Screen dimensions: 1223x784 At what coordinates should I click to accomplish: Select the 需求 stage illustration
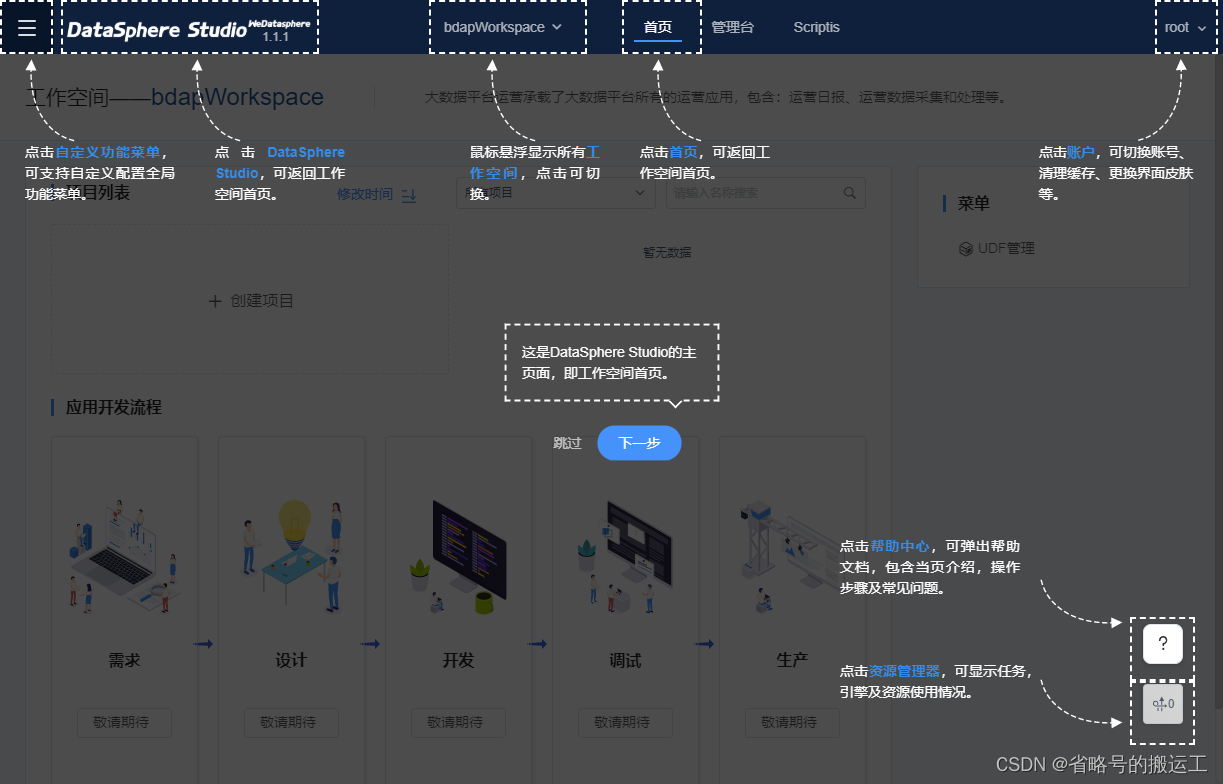point(124,556)
